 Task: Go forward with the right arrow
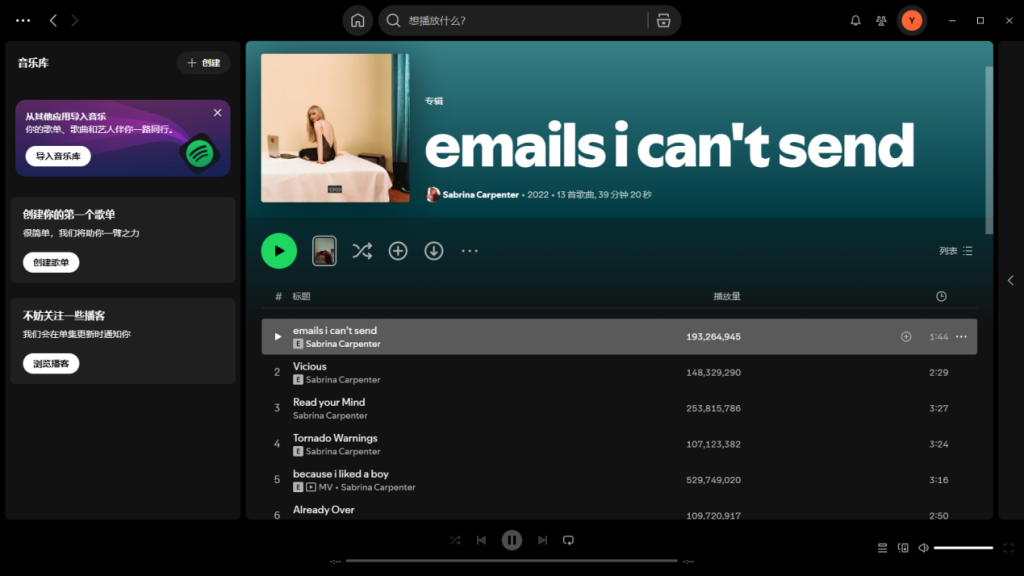pyautogui.click(x=74, y=21)
